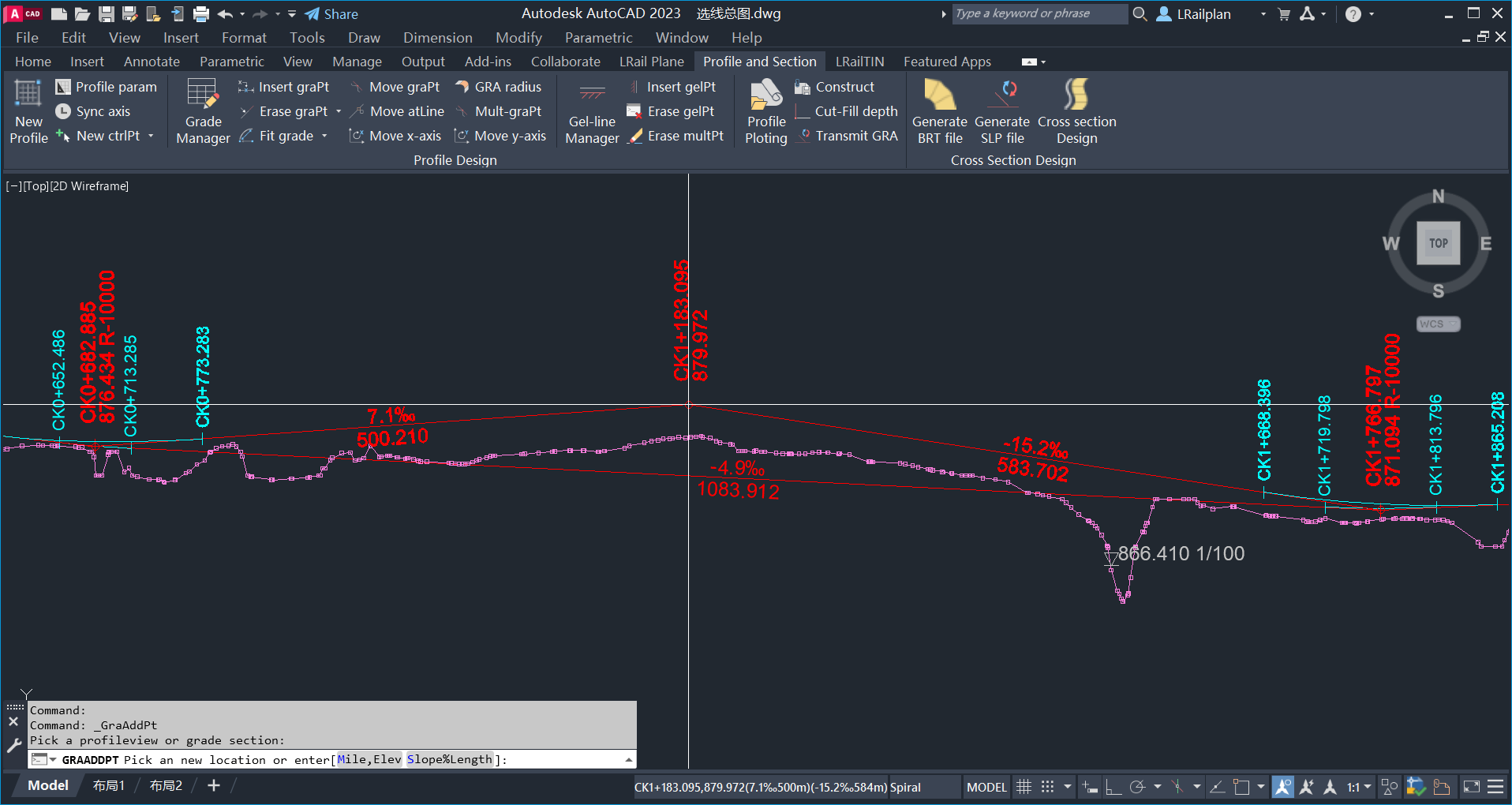
Task: Toggle dynamic input in status bar
Action: 1090,786
